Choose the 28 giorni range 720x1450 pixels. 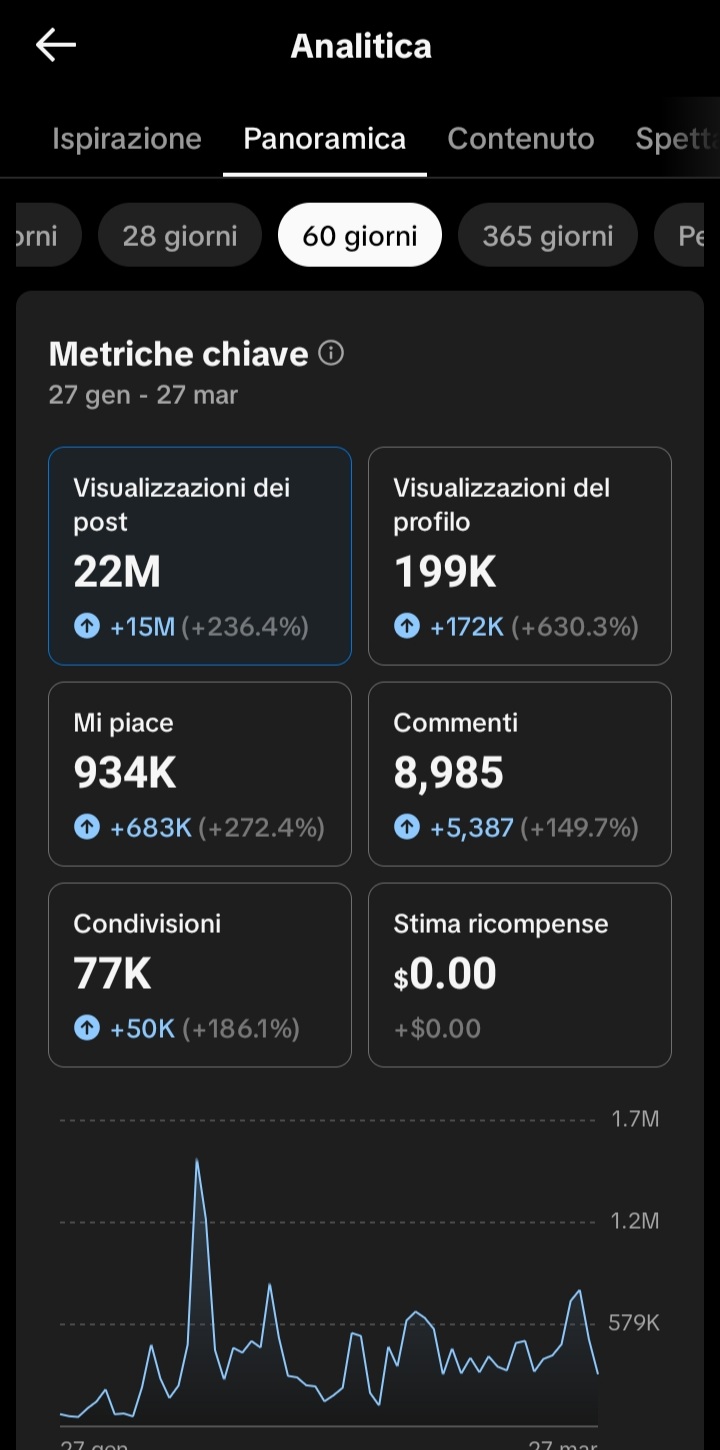tap(180, 236)
